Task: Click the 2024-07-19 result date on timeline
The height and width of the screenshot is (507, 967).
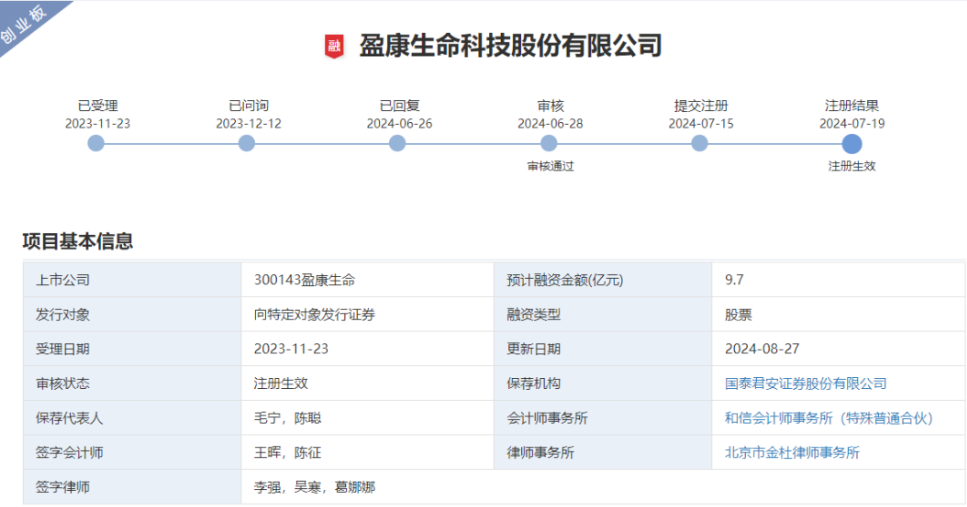Action: coord(852,123)
